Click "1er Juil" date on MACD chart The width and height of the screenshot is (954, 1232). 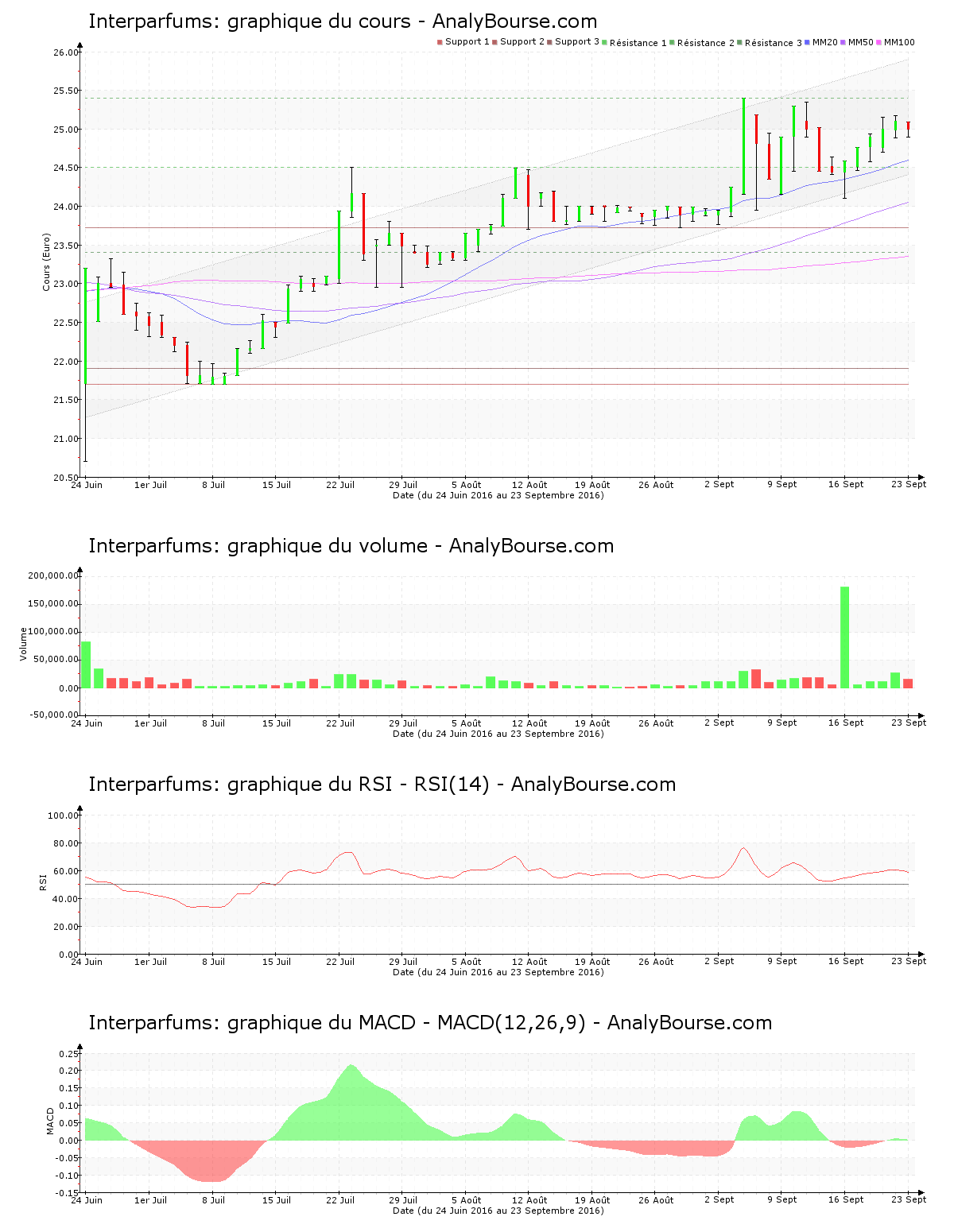(150, 1200)
